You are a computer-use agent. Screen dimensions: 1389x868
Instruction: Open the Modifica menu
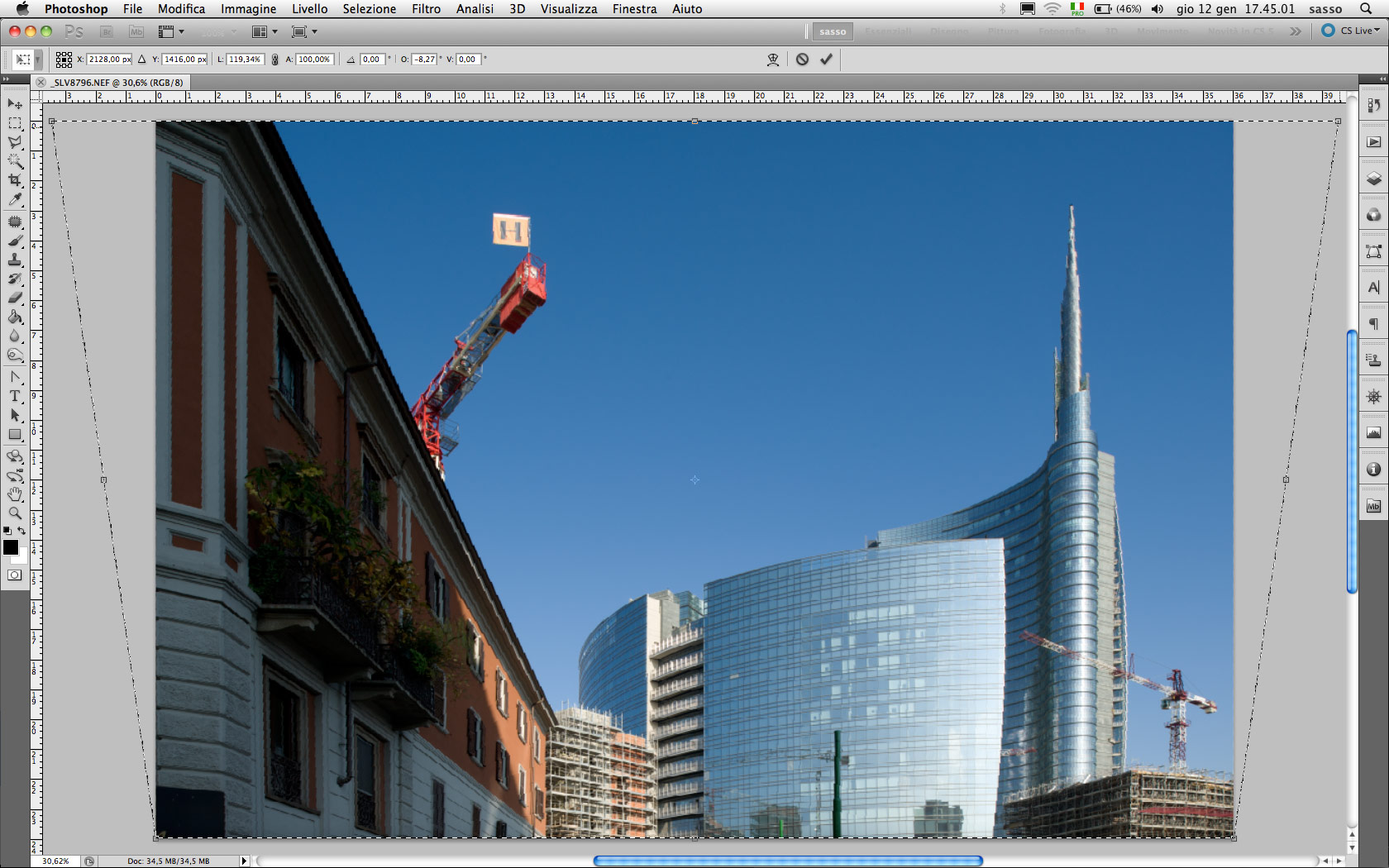(x=181, y=9)
